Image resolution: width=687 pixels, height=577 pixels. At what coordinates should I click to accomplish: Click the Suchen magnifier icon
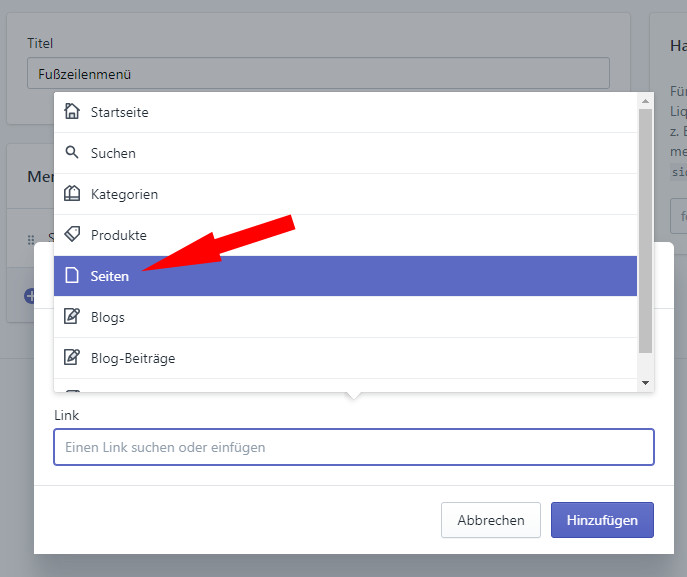pyautogui.click(x=72, y=152)
